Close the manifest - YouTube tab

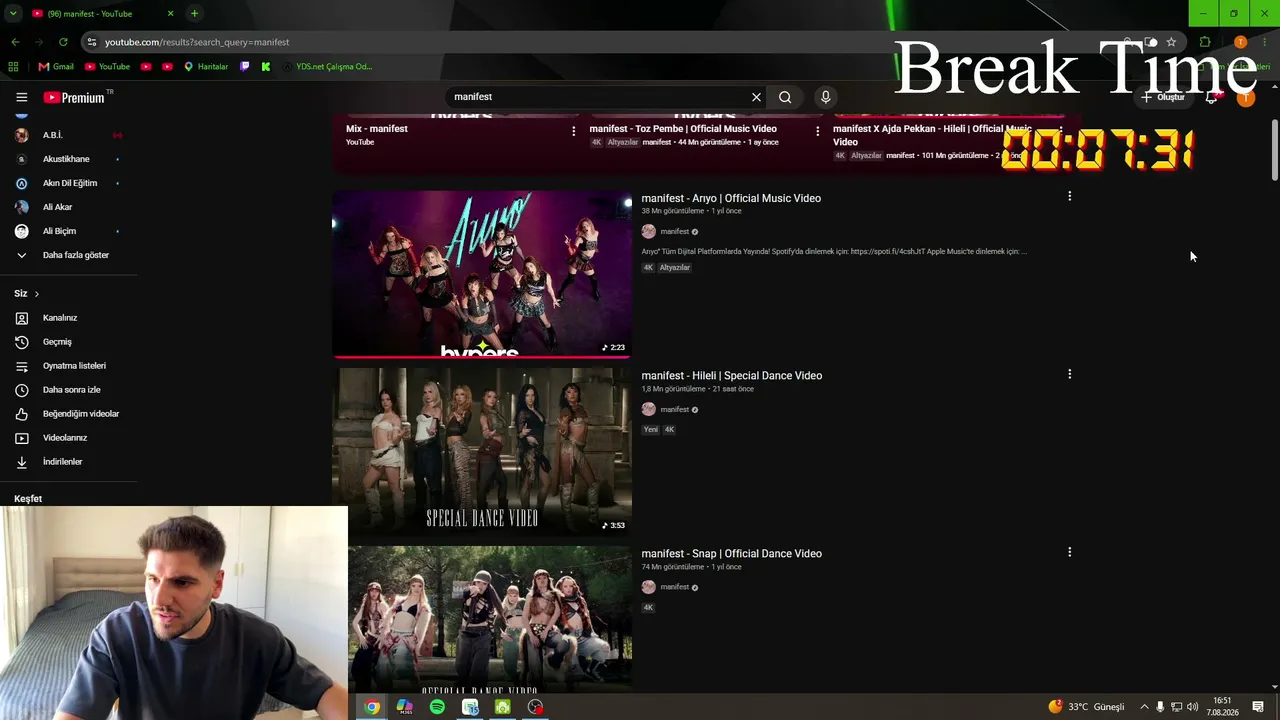click(x=170, y=13)
